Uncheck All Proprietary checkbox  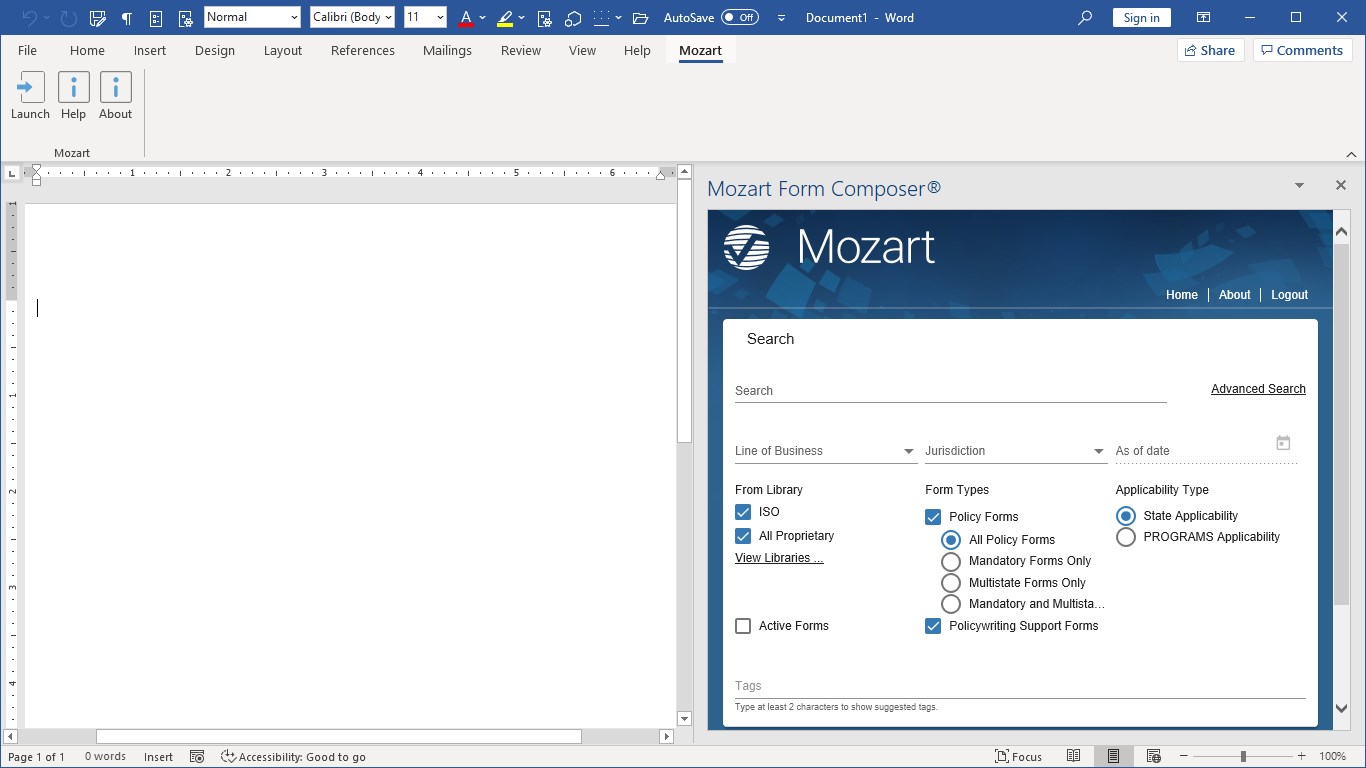[x=743, y=536]
